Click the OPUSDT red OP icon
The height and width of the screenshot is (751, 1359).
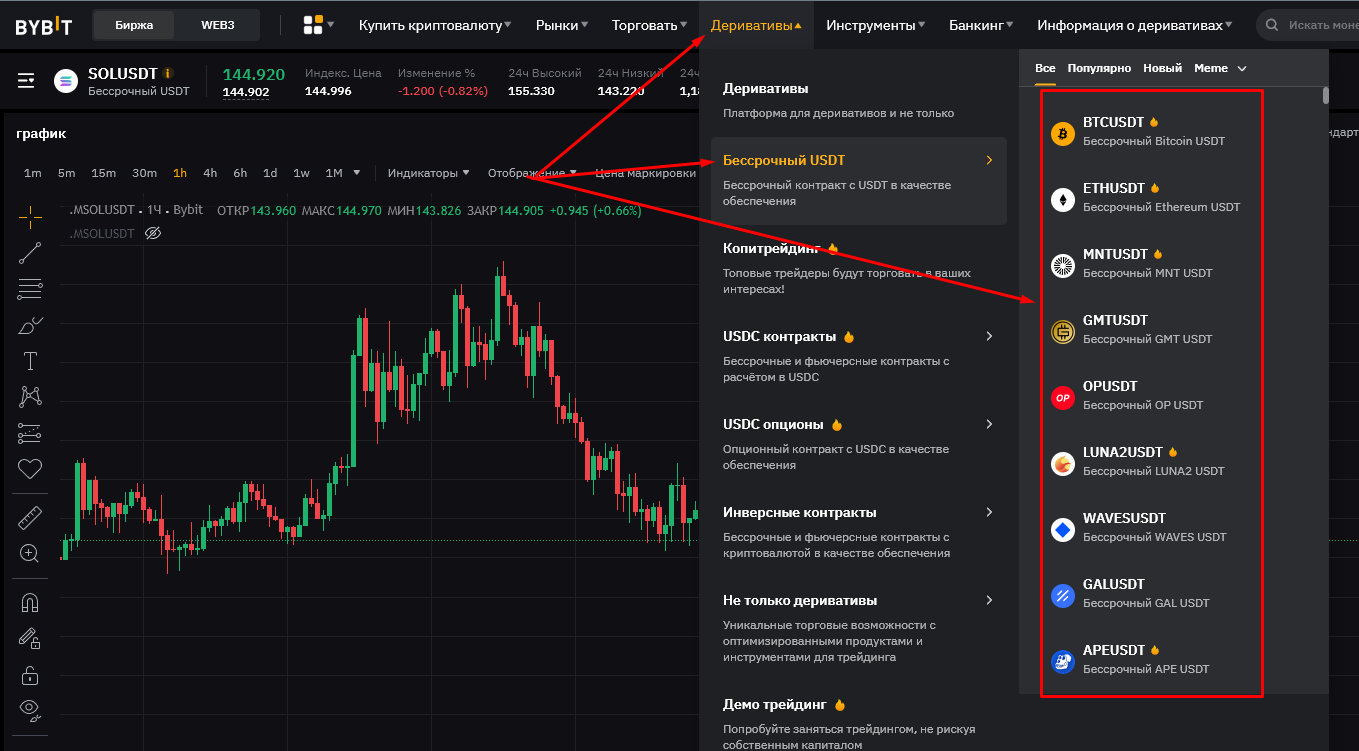(x=1063, y=397)
